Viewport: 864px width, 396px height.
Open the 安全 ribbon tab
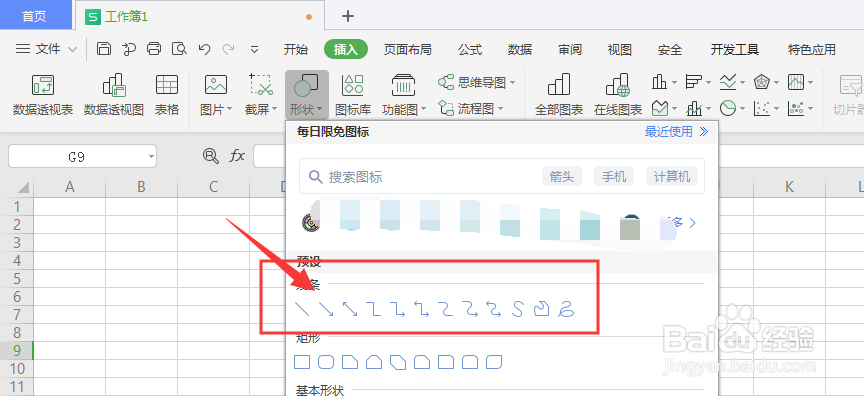[x=669, y=50]
